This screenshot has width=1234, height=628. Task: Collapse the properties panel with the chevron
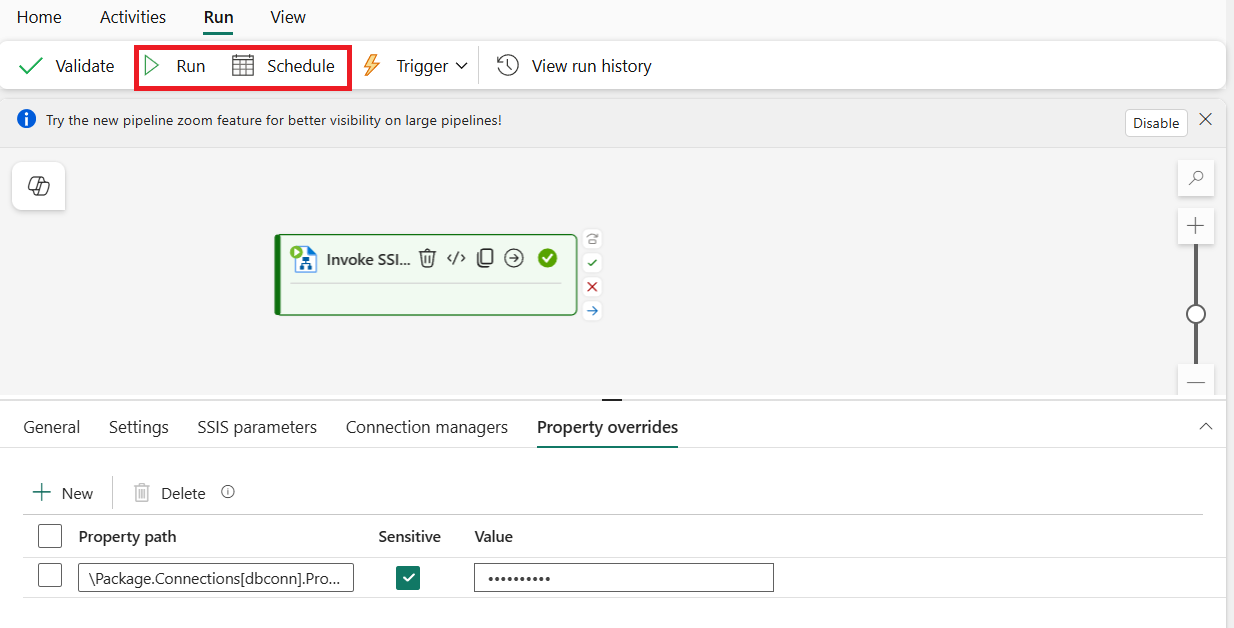1205,425
